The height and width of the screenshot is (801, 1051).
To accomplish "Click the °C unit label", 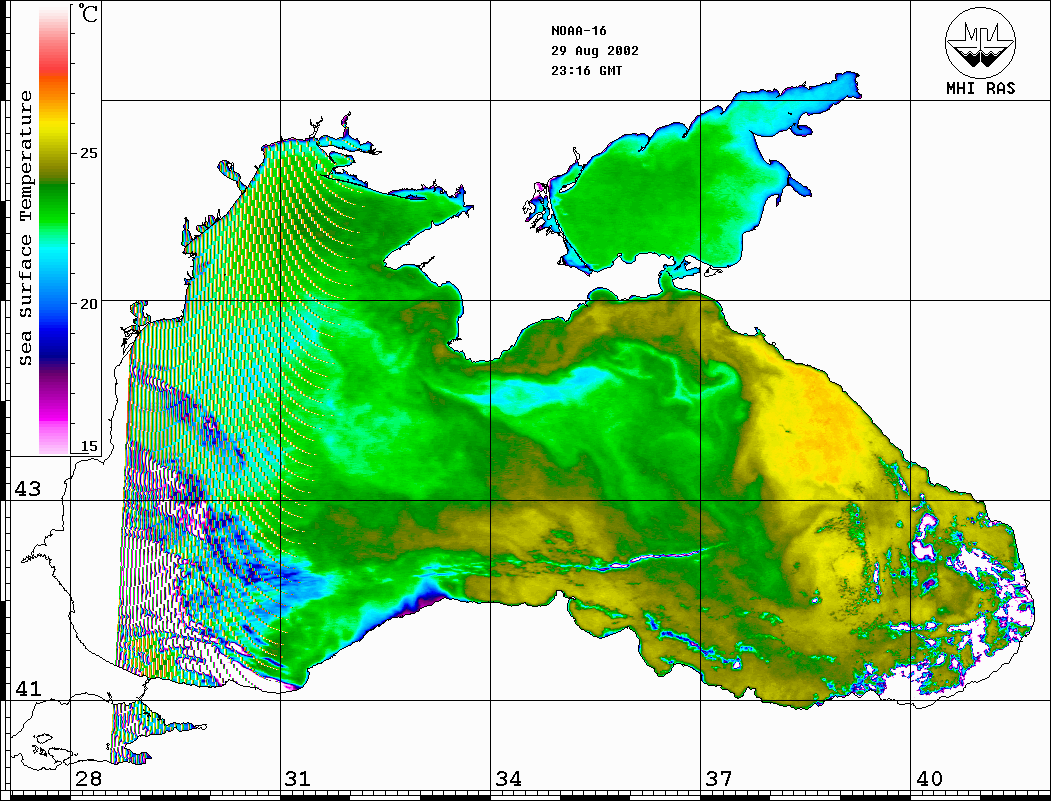I will (87, 13).
